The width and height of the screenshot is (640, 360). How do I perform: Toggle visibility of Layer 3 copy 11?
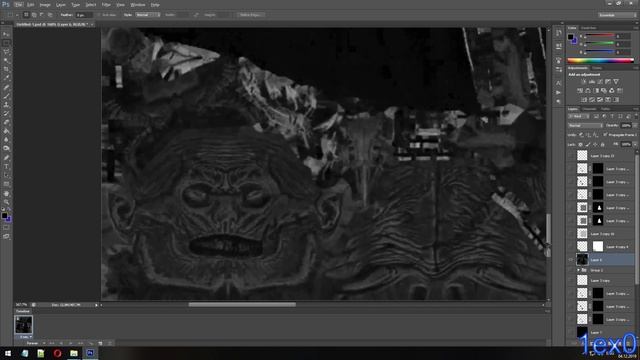571,156
